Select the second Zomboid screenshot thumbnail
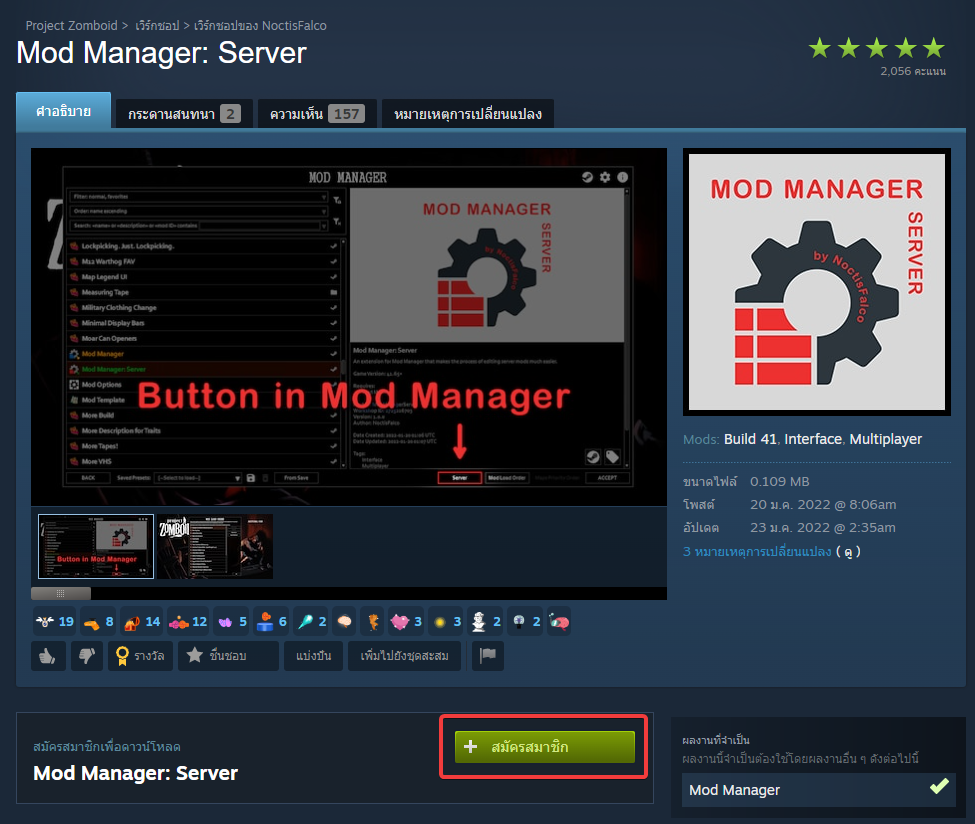The image size is (975, 824). click(215, 547)
